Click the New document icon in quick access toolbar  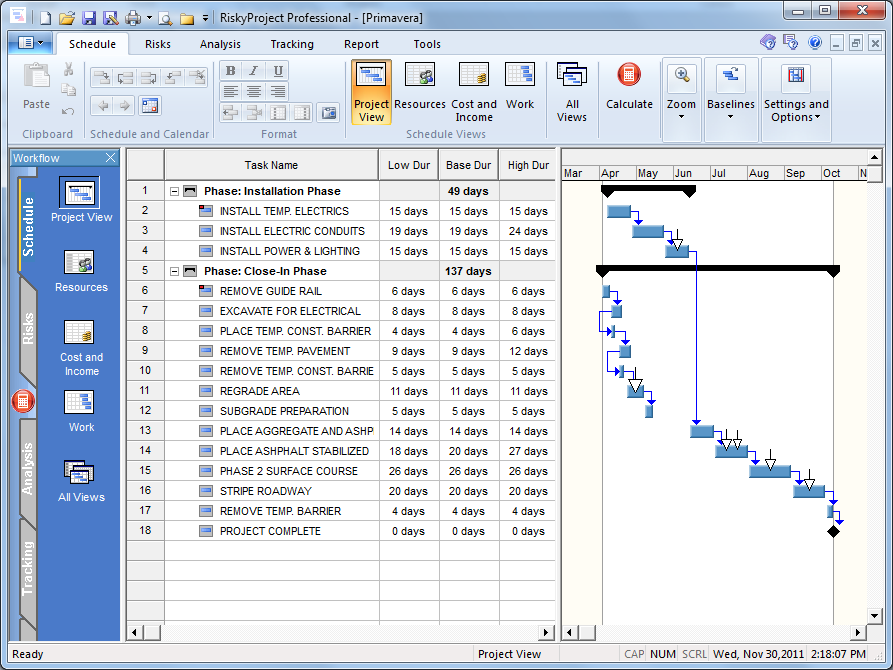46,18
